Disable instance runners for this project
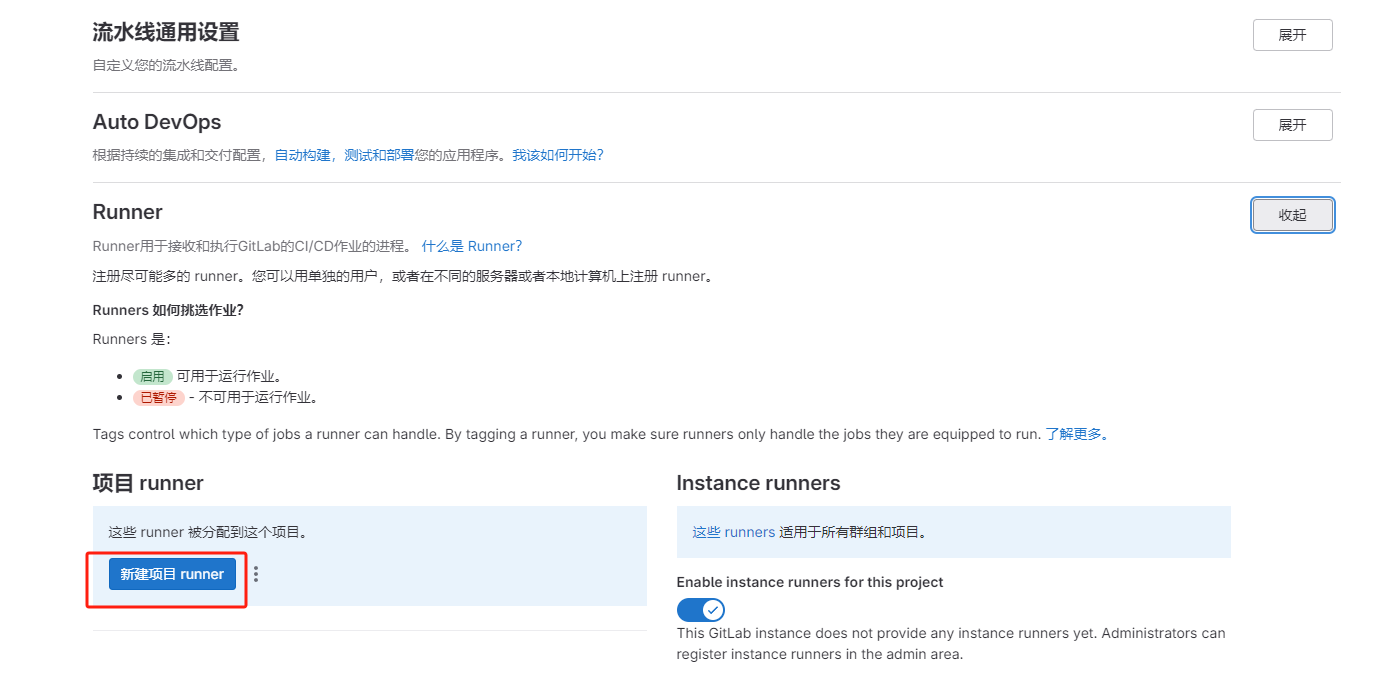The image size is (1395, 675). pyautogui.click(x=701, y=609)
